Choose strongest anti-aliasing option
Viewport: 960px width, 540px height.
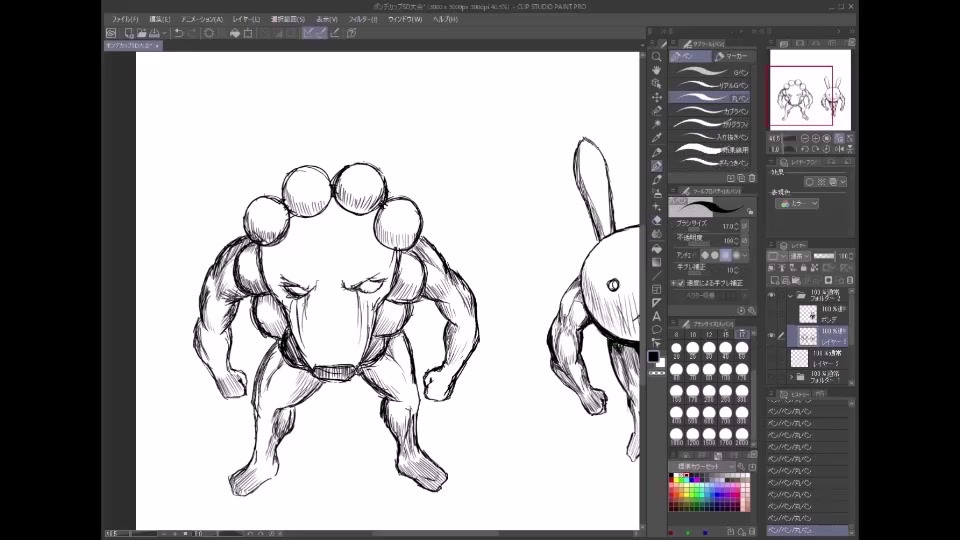736,255
